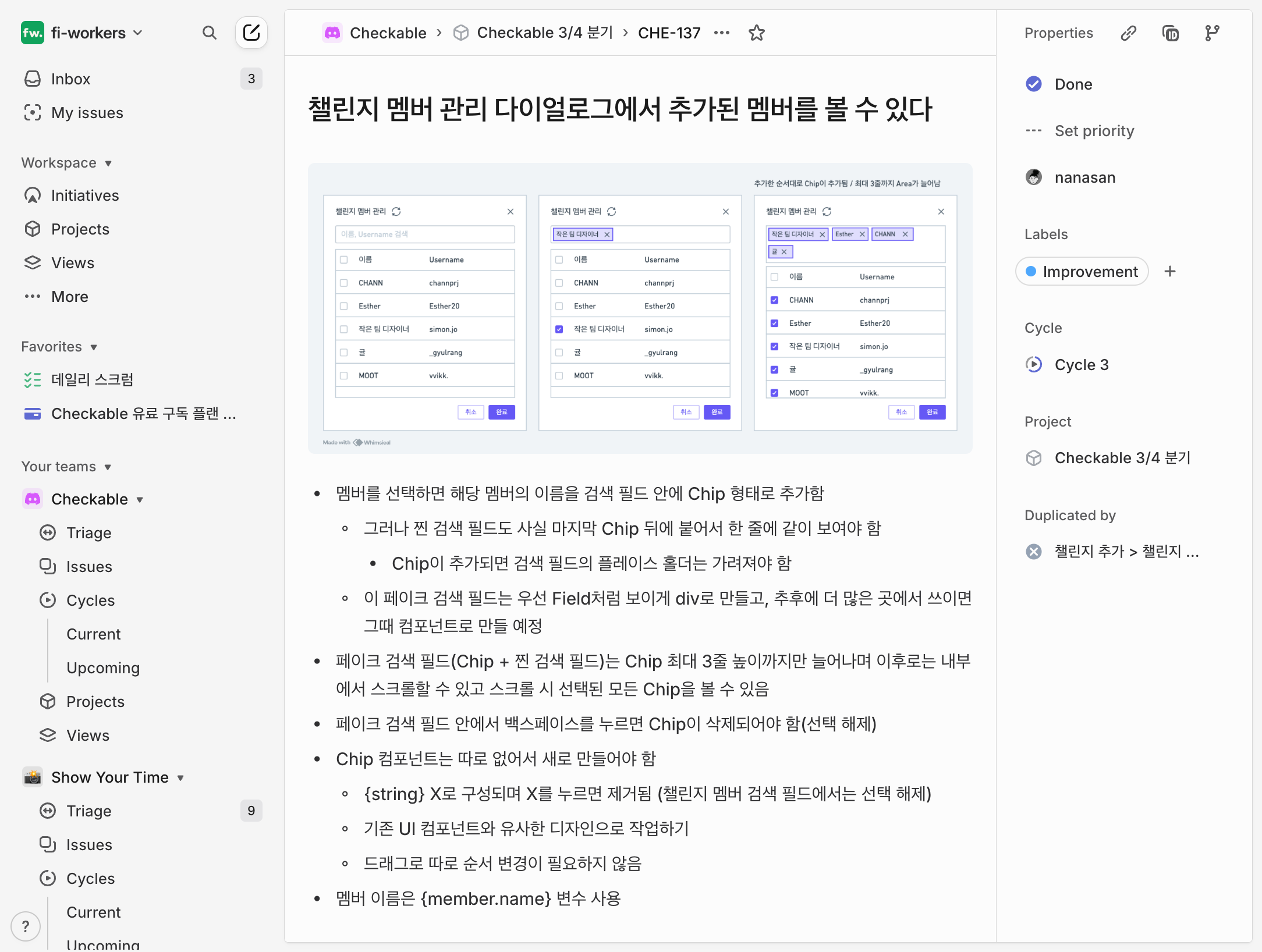The width and height of the screenshot is (1262, 952).
Task: Collapse the Show Your Time team
Action: [180, 777]
